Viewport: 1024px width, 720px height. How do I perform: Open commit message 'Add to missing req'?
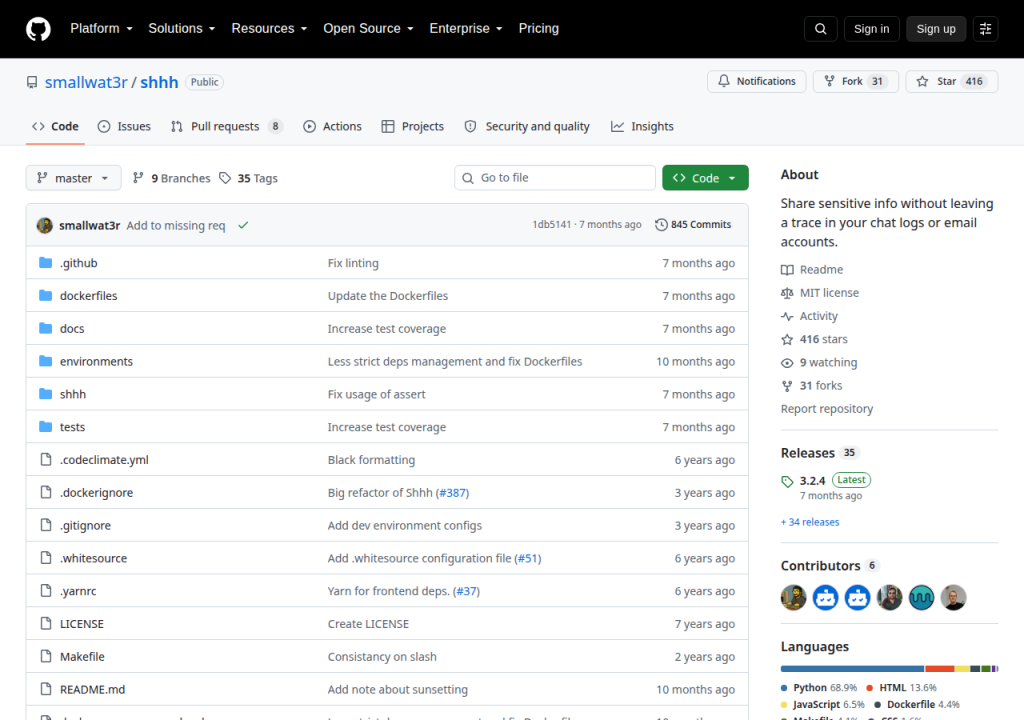[176, 225]
